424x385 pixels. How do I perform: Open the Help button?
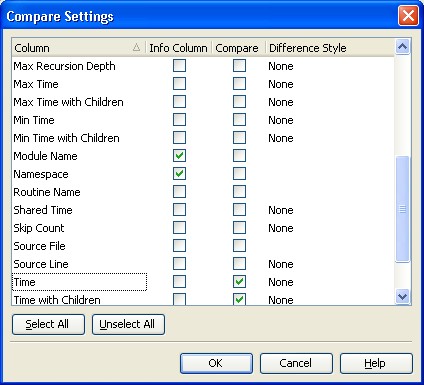click(x=376, y=363)
